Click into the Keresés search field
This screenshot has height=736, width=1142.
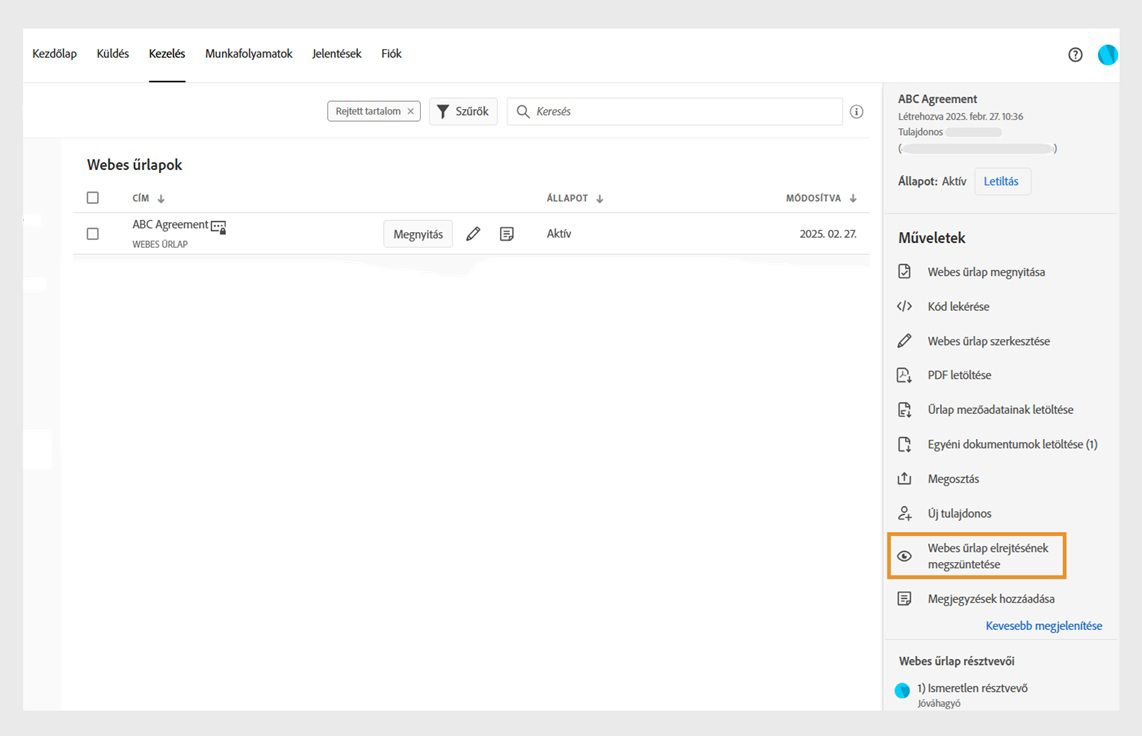coord(685,112)
